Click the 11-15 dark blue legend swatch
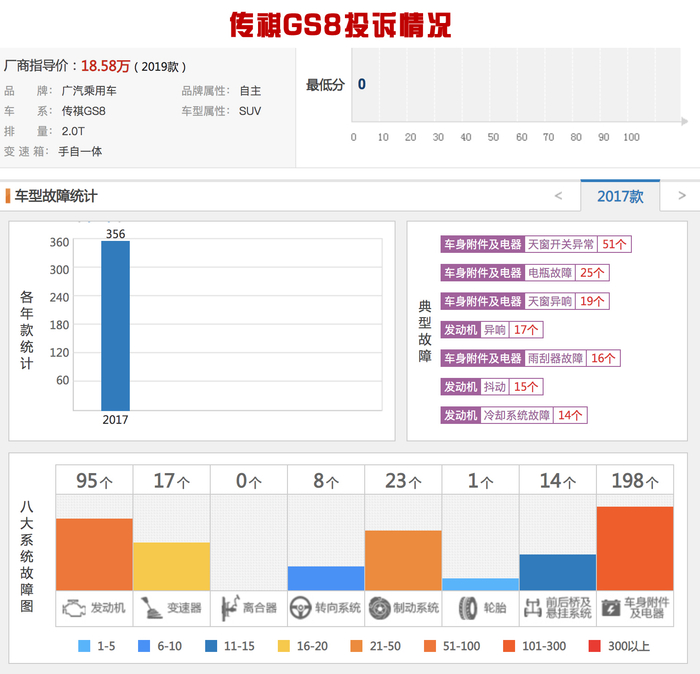700x674 pixels. pyautogui.click(x=211, y=646)
